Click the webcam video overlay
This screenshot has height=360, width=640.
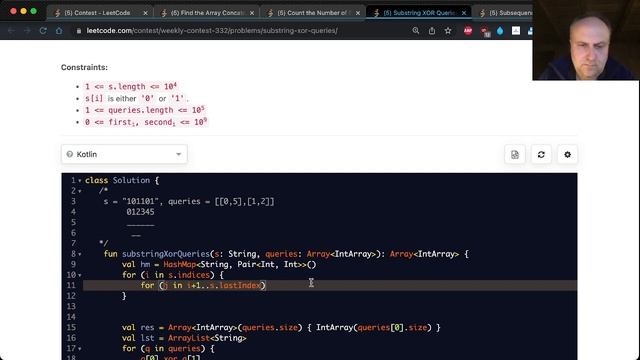[x=586, y=40]
